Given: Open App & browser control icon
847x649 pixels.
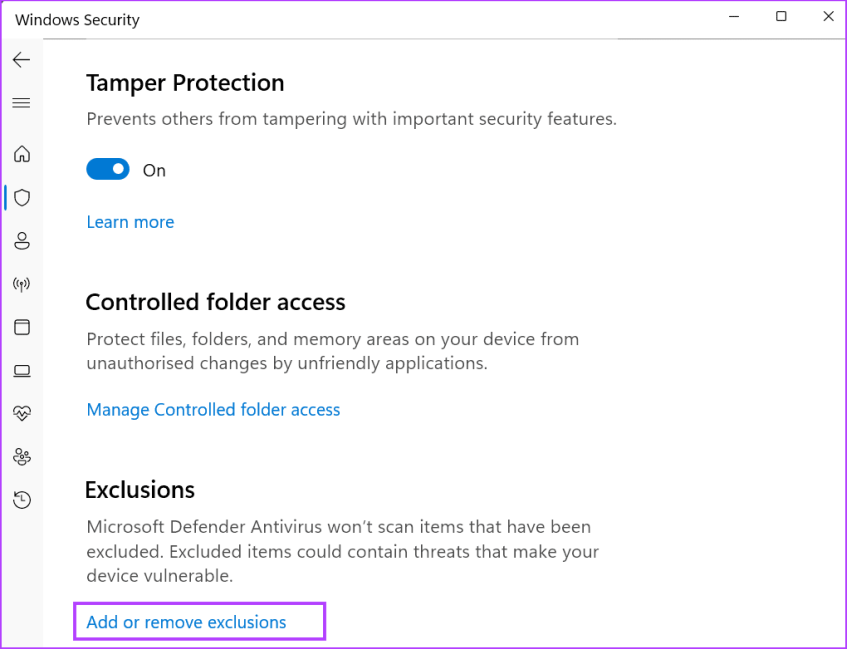Looking at the screenshot, I should click(x=22, y=327).
